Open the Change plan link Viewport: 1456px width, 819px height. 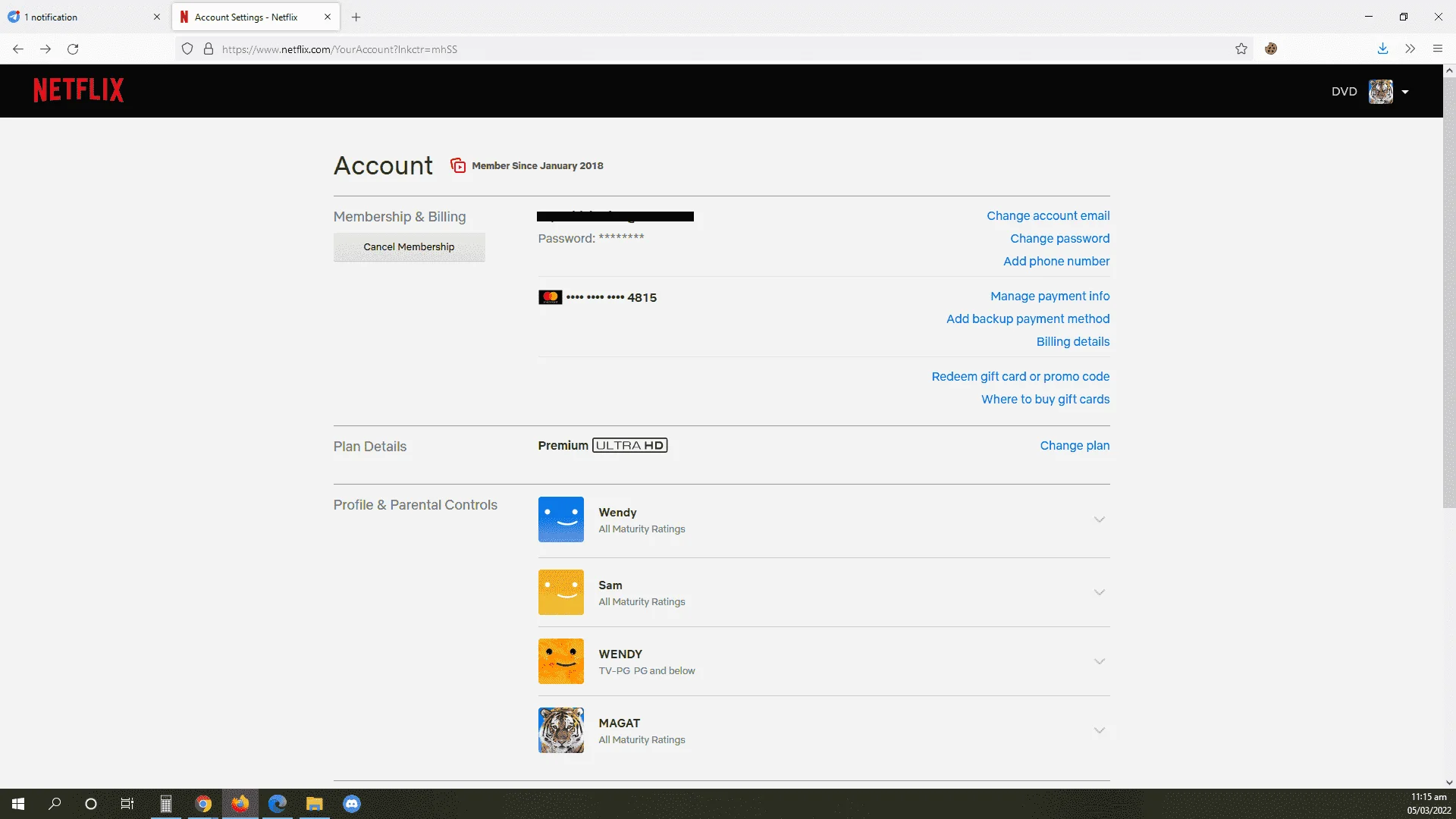[x=1075, y=446]
